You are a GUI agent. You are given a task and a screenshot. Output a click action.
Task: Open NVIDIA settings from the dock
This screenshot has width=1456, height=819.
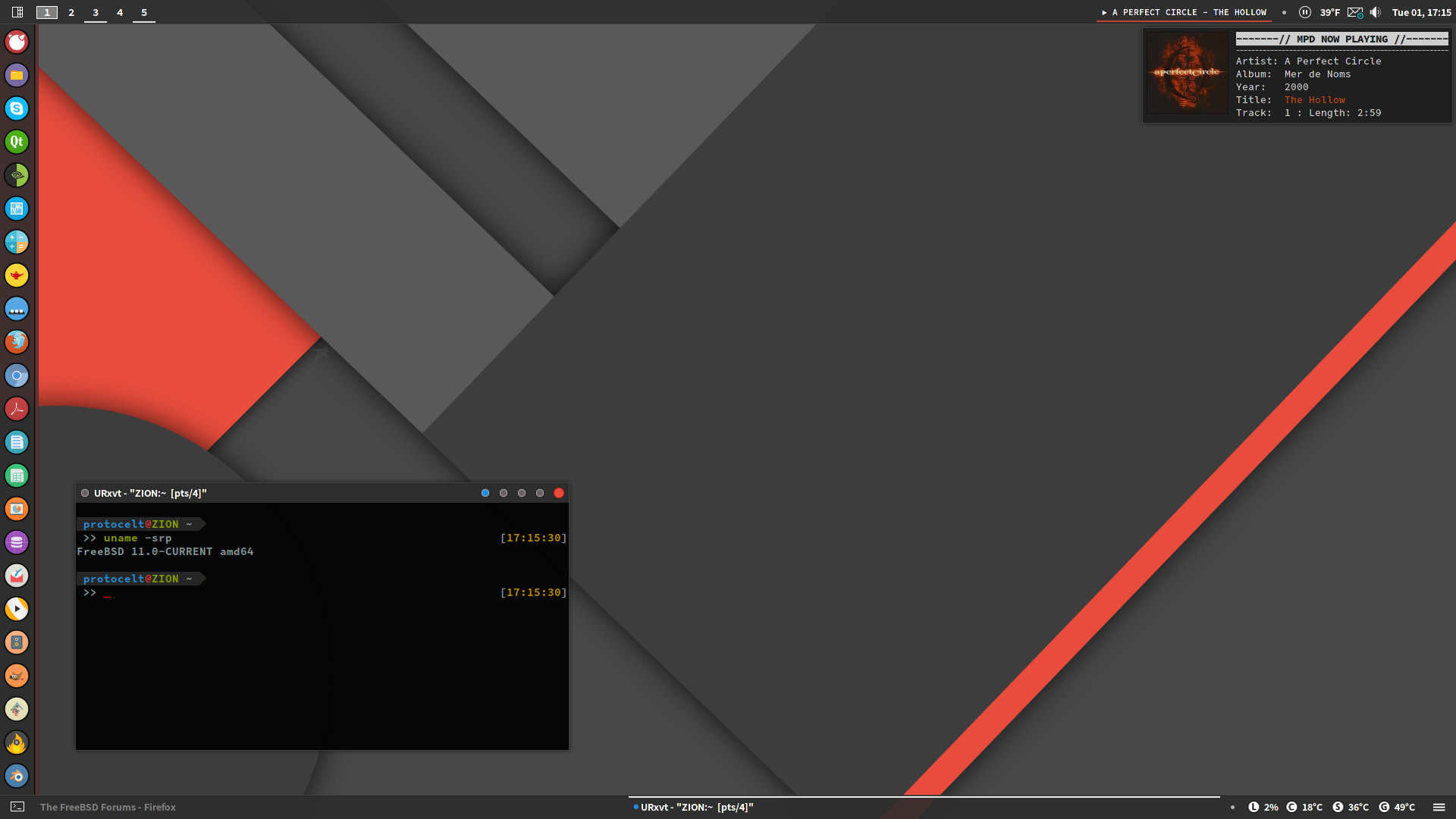[17, 175]
